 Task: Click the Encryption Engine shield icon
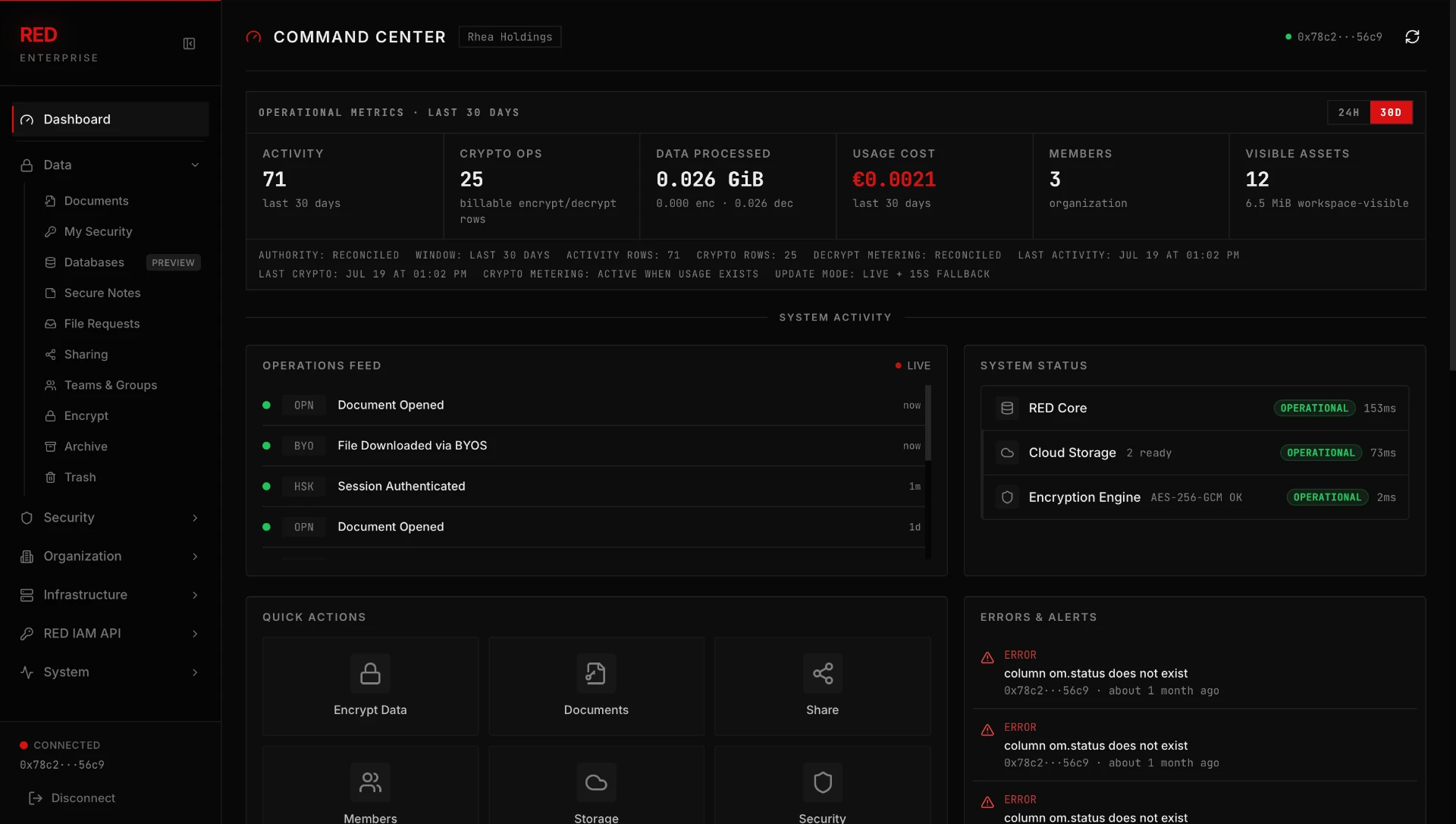1007,497
